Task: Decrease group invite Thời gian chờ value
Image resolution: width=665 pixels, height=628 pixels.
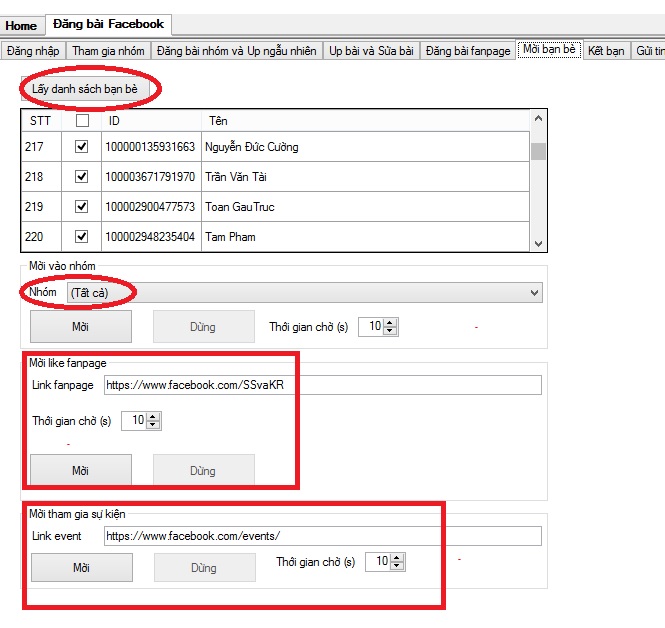Action: click(x=391, y=331)
